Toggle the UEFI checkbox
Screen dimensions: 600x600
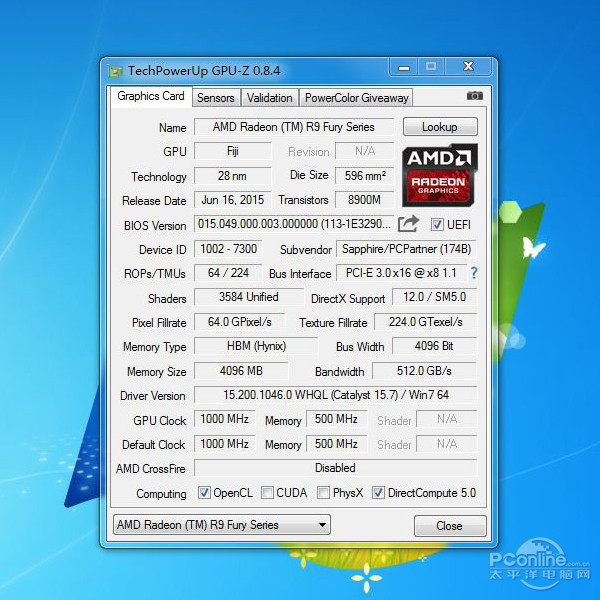[437, 225]
